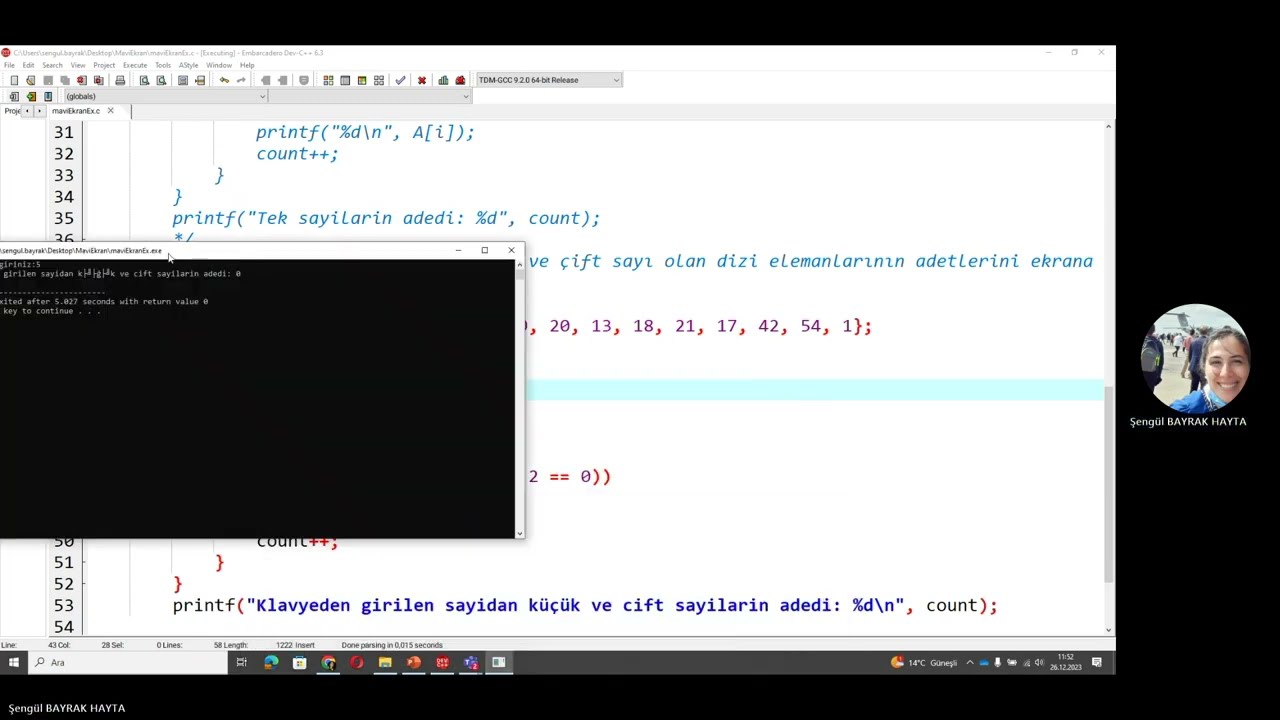Start debugging with the bug icon

[x=460, y=80]
